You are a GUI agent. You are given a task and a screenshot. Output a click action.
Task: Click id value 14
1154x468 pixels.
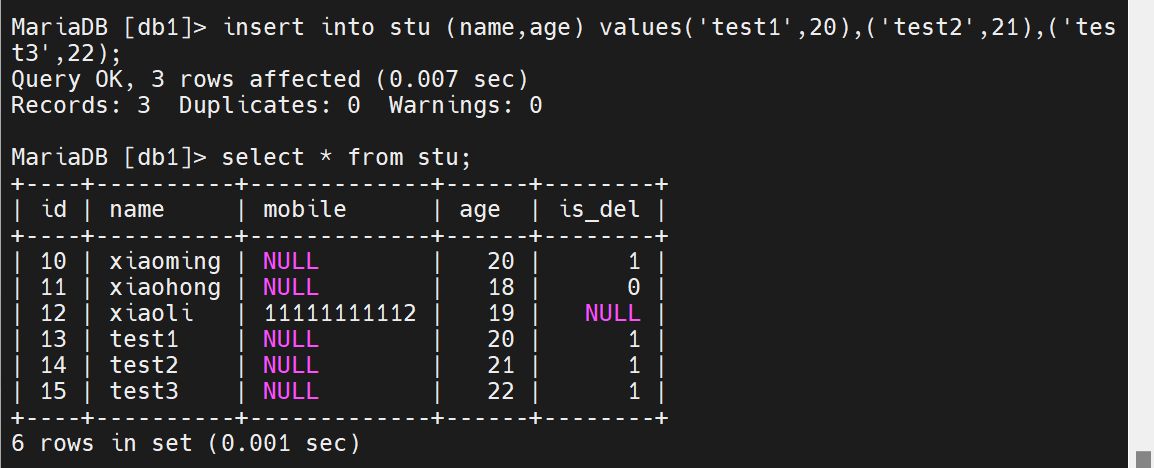pyautogui.click(x=54, y=366)
